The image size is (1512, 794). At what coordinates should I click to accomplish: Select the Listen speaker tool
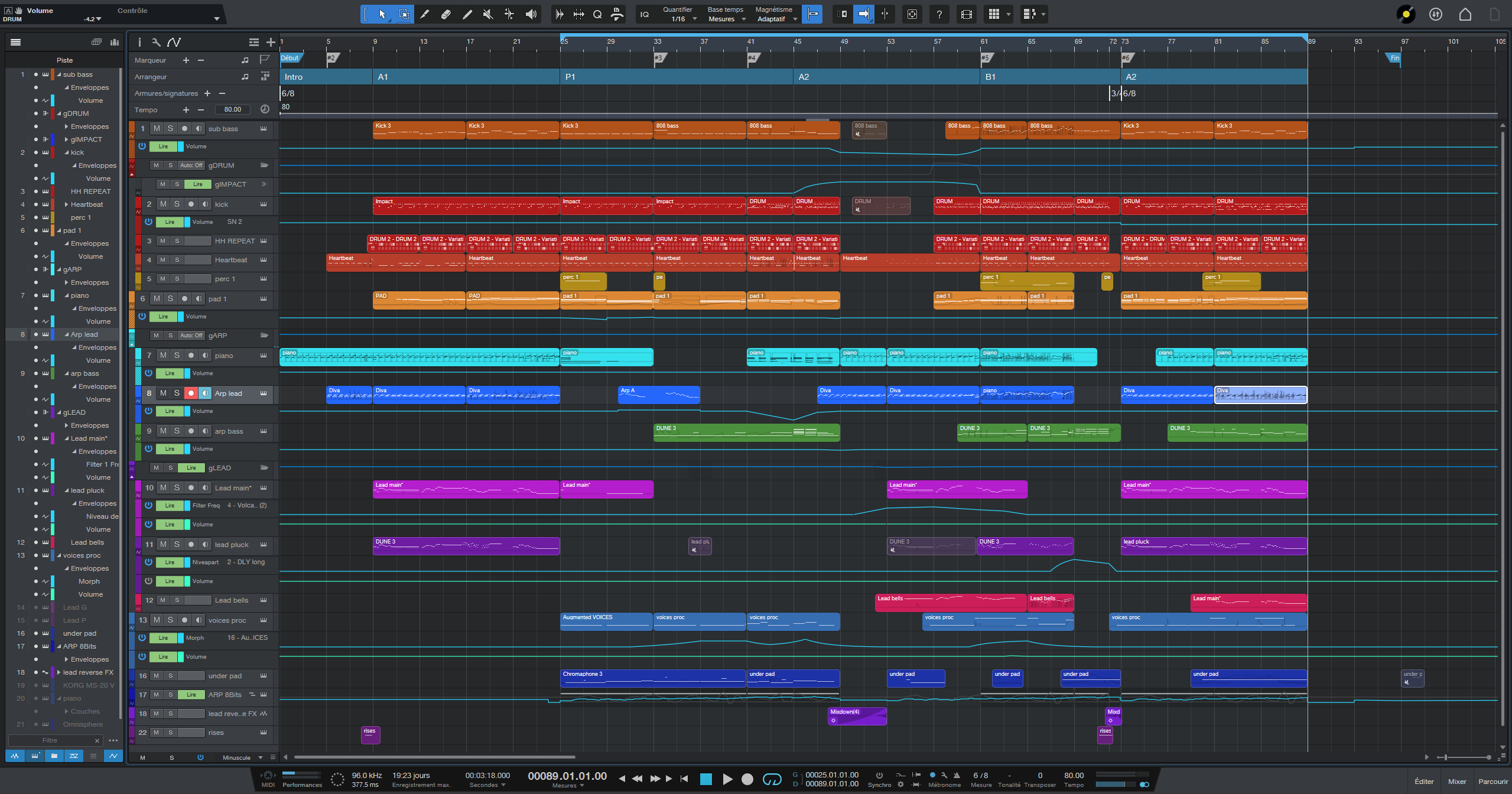[531, 14]
